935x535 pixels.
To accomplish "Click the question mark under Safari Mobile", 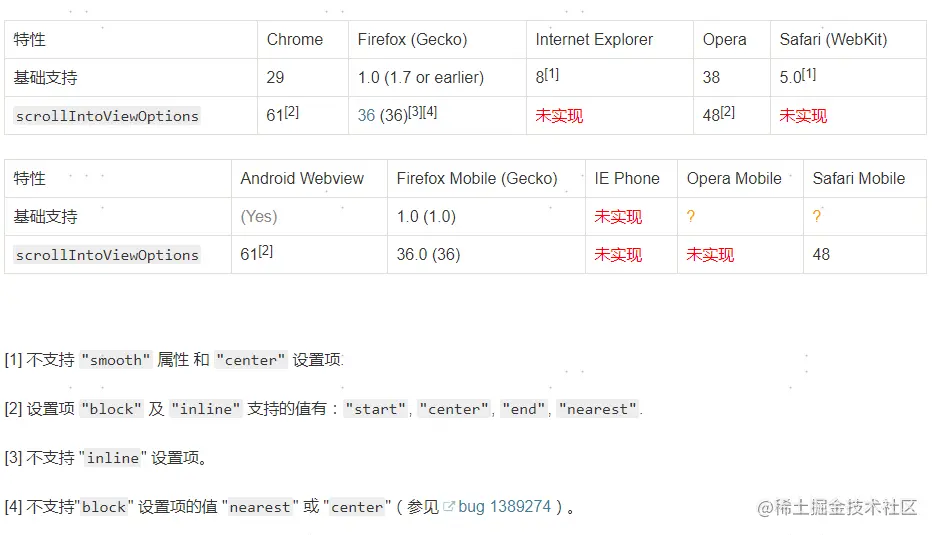I will tap(817, 217).
